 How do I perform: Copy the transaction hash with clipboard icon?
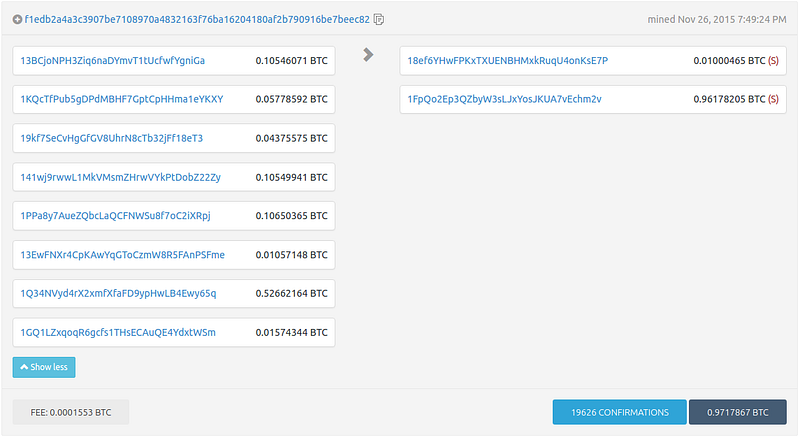[379, 19]
